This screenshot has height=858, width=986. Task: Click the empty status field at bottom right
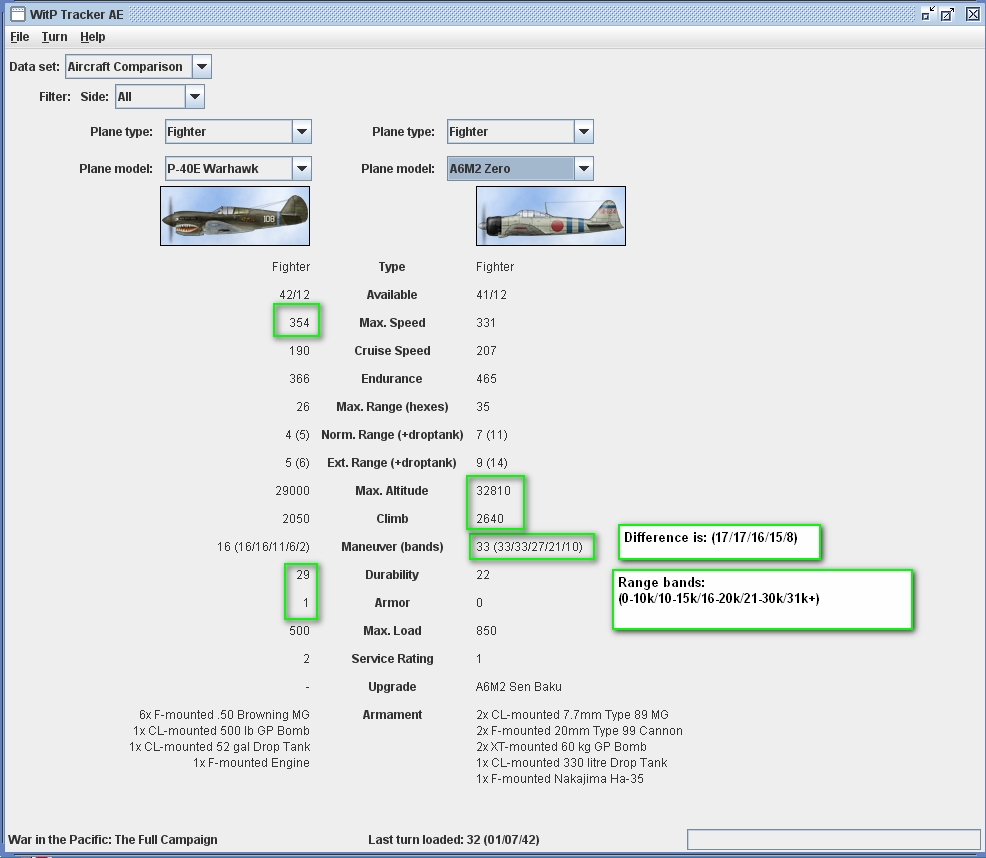pos(834,839)
